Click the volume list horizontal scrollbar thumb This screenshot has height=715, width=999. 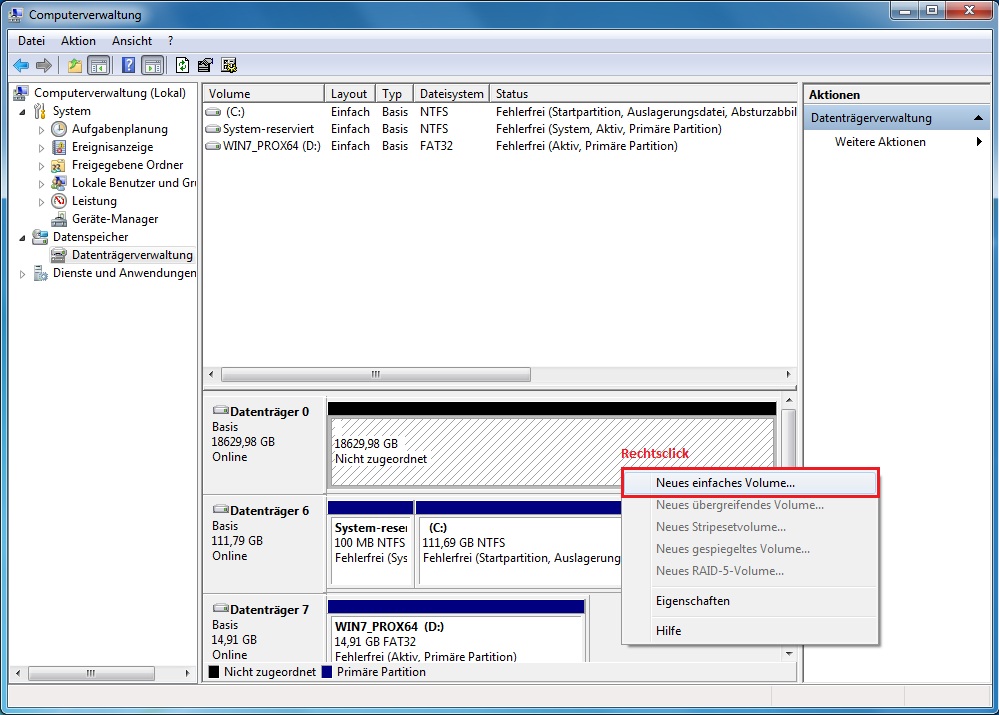tap(376, 374)
